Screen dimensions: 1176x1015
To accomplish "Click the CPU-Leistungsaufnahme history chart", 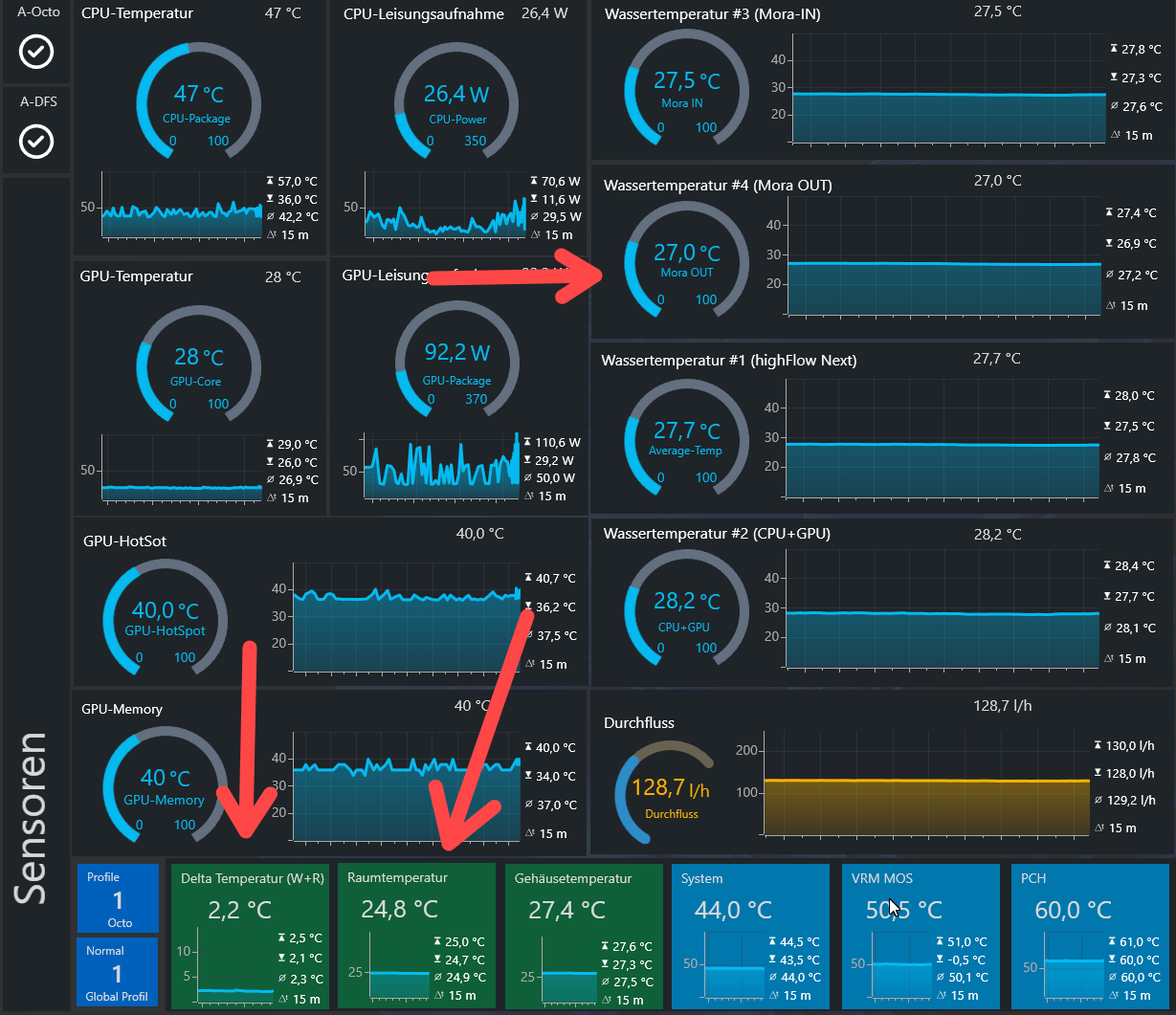I will pos(445,207).
